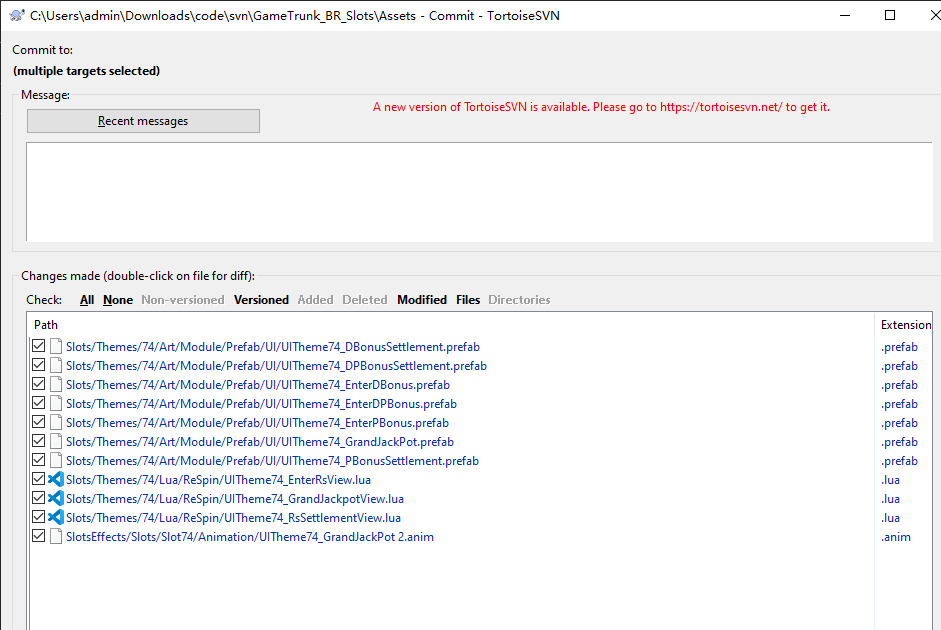Check only Modified files
The image size is (941, 630).
pos(422,300)
